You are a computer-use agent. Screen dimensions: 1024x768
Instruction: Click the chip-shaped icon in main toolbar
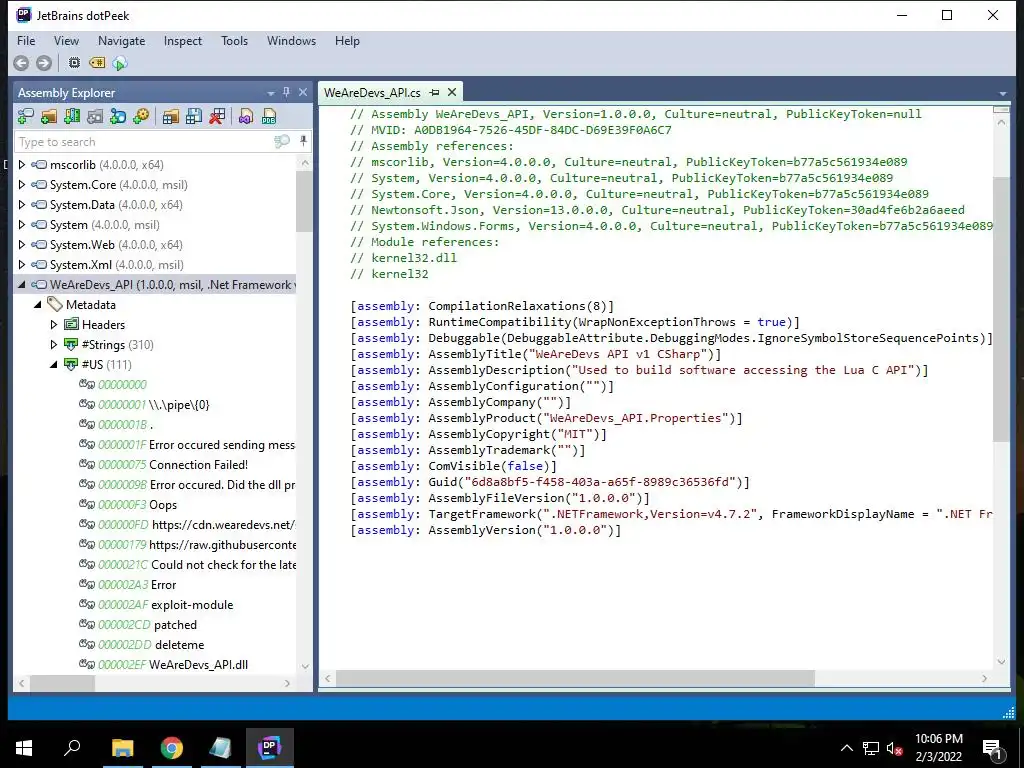tap(74, 63)
